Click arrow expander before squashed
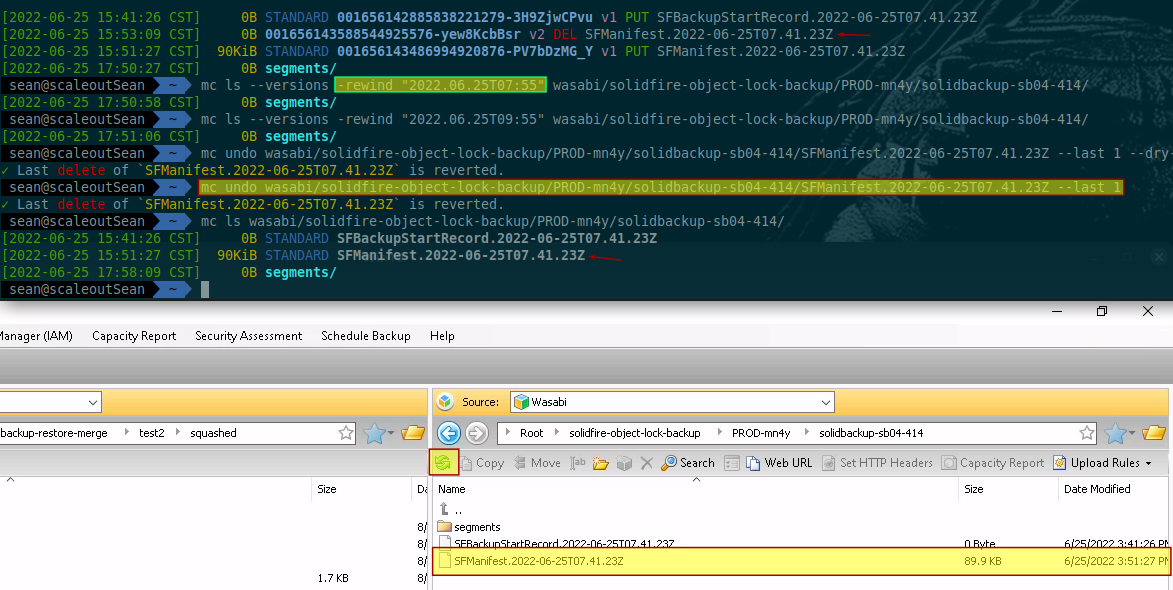Screen dimensions: 1173x590 click(177, 433)
